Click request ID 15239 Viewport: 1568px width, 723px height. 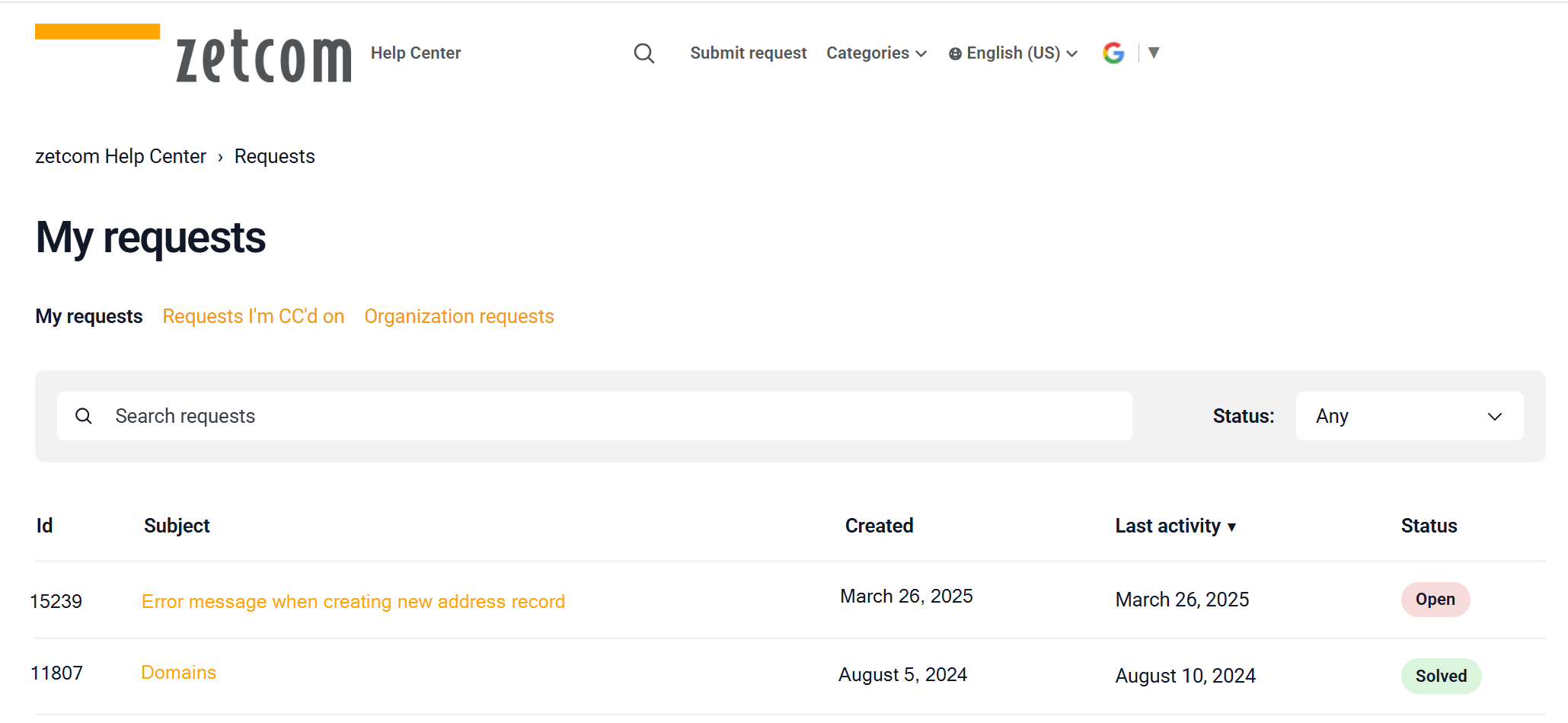click(56, 602)
